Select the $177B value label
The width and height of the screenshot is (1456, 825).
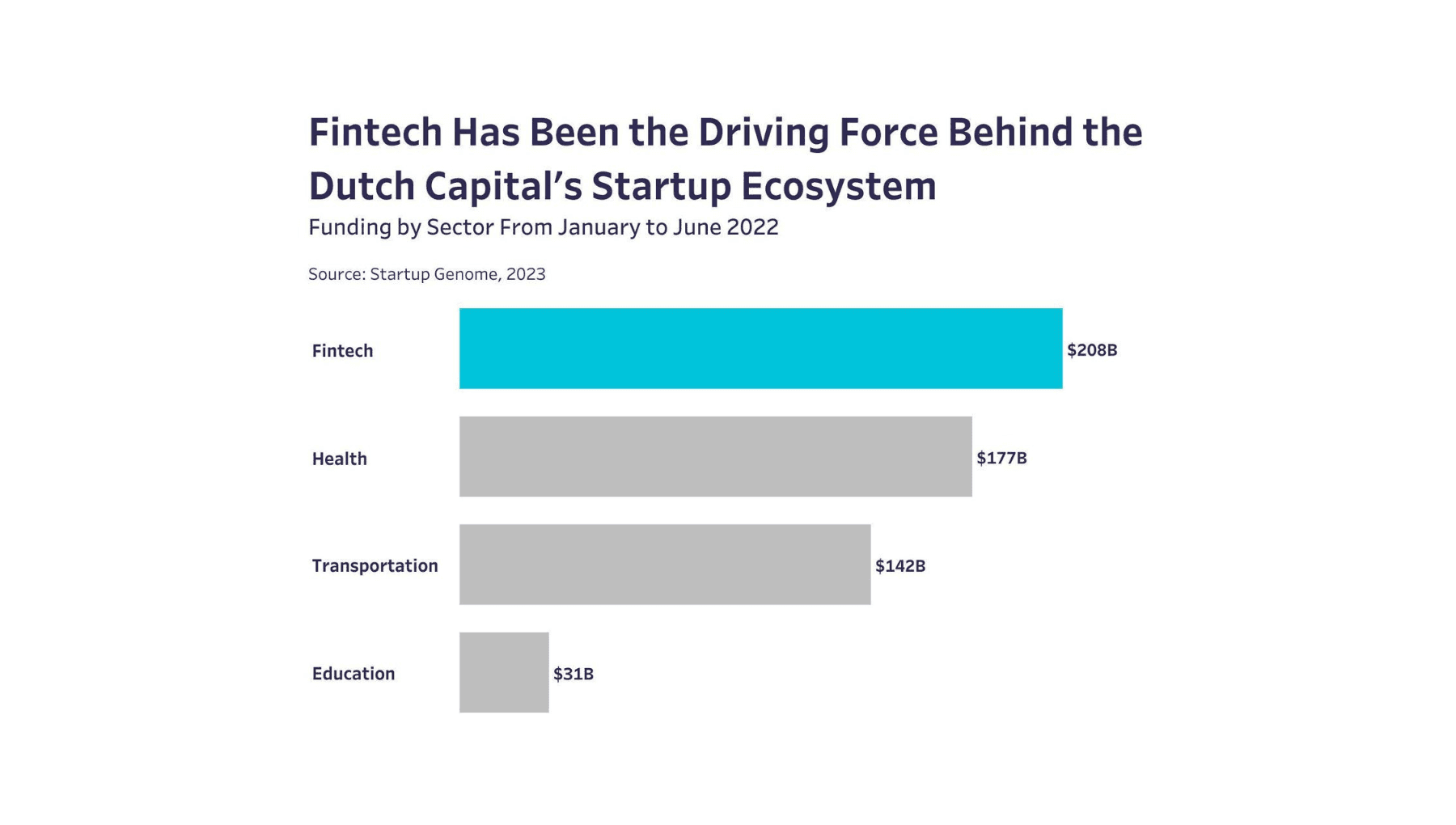(x=1001, y=459)
